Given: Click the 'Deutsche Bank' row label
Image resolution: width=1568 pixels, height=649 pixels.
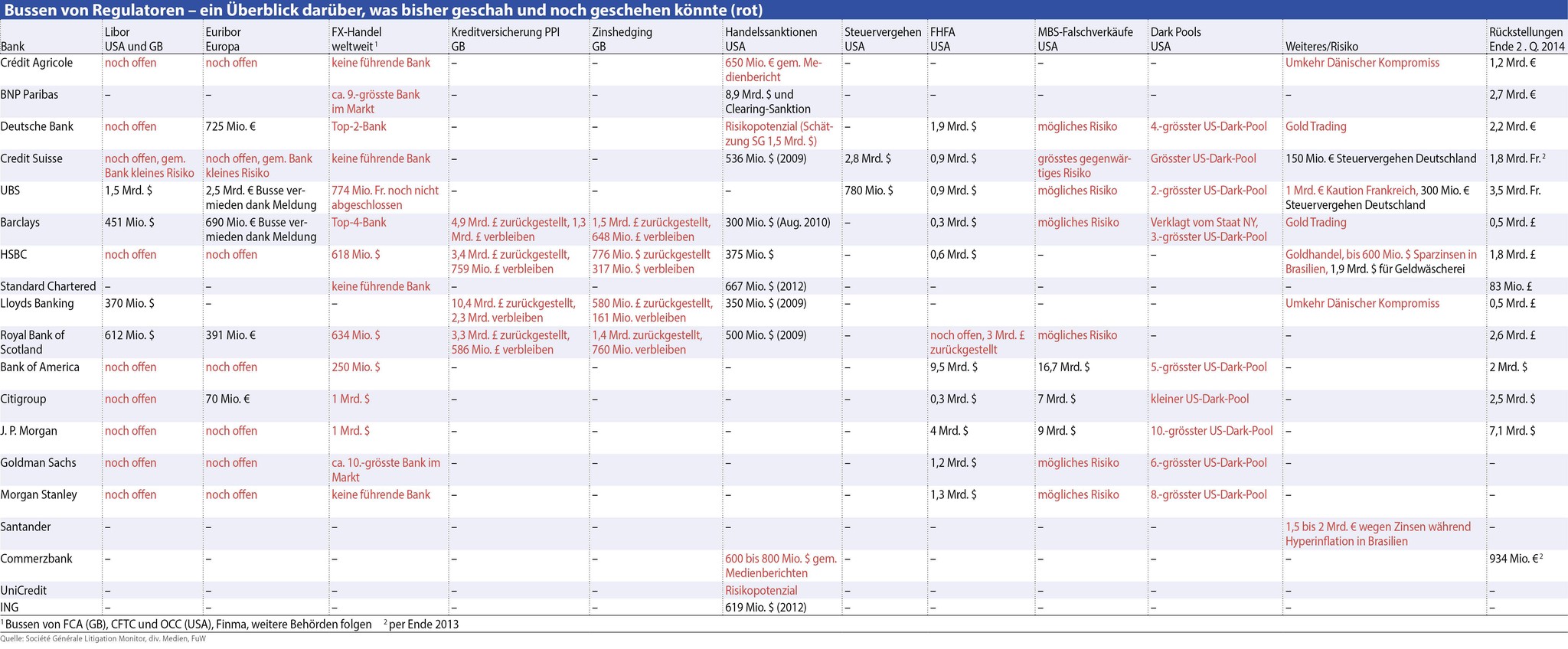Looking at the screenshot, I should coord(37,126).
